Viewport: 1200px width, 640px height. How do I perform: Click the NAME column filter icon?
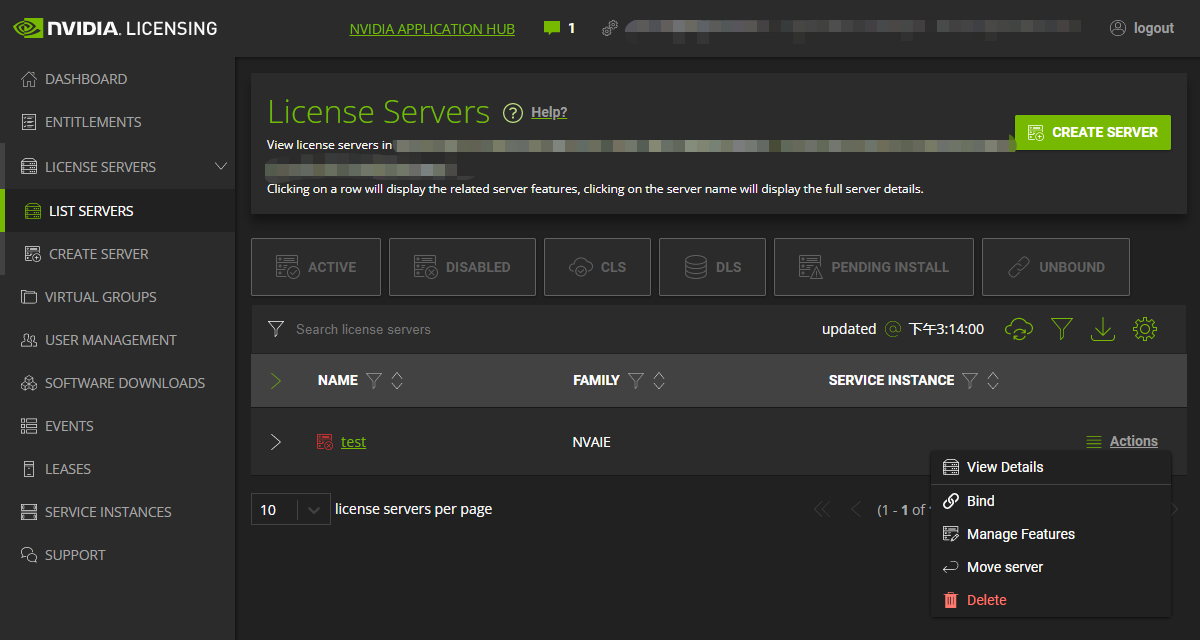coord(374,380)
